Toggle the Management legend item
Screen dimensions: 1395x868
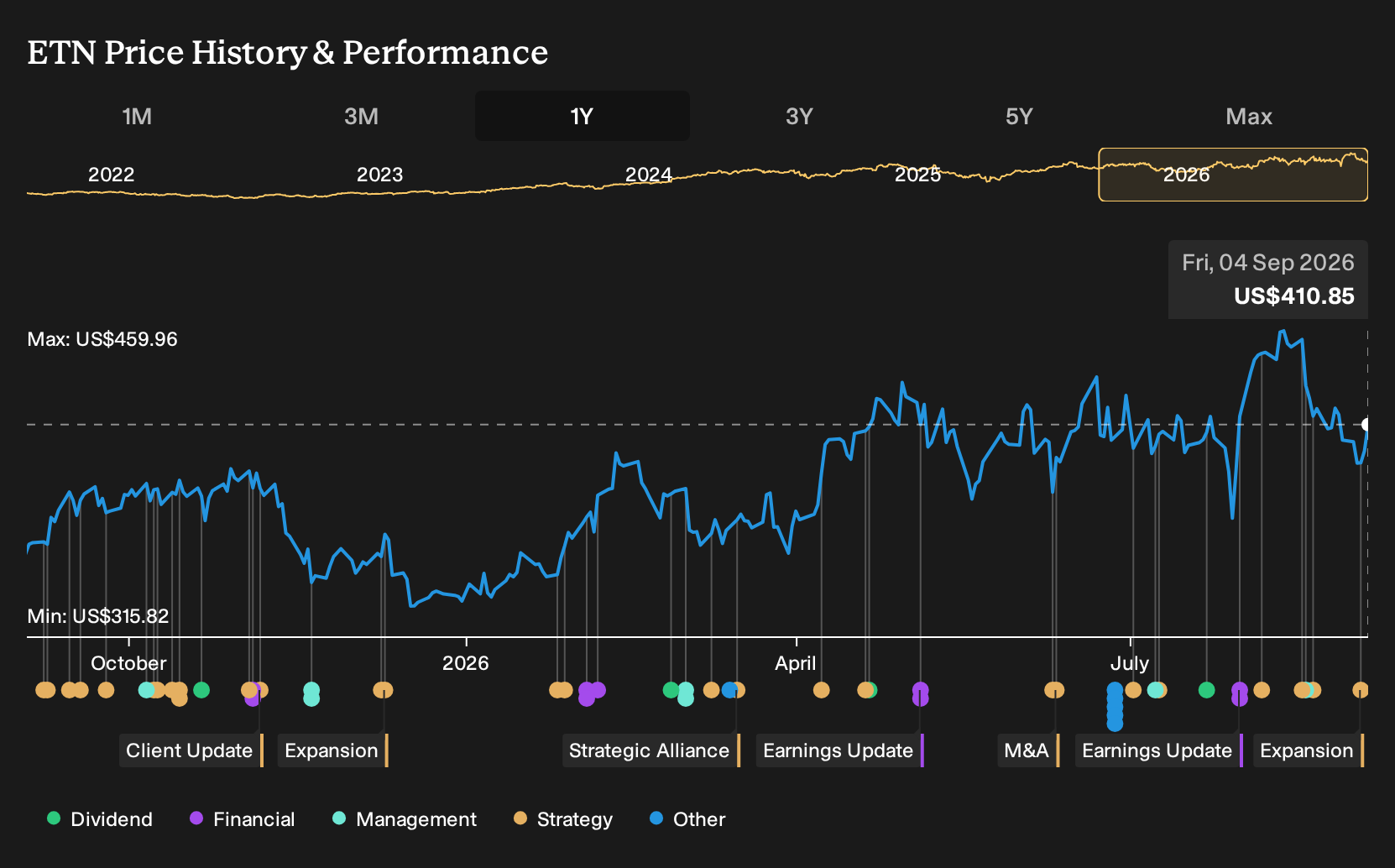pyautogui.click(x=405, y=819)
